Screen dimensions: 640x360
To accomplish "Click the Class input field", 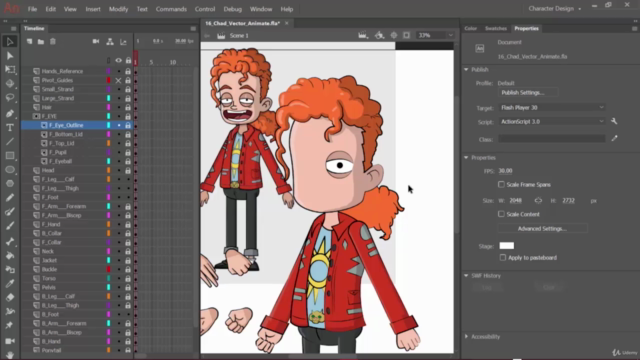I will [x=552, y=139].
